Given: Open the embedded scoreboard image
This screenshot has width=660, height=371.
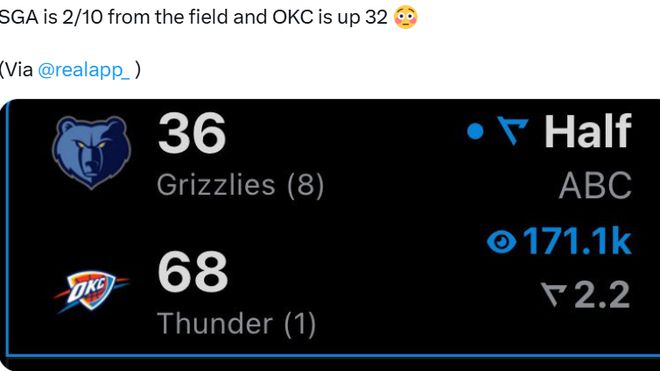Looking at the screenshot, I should point(330,235).
